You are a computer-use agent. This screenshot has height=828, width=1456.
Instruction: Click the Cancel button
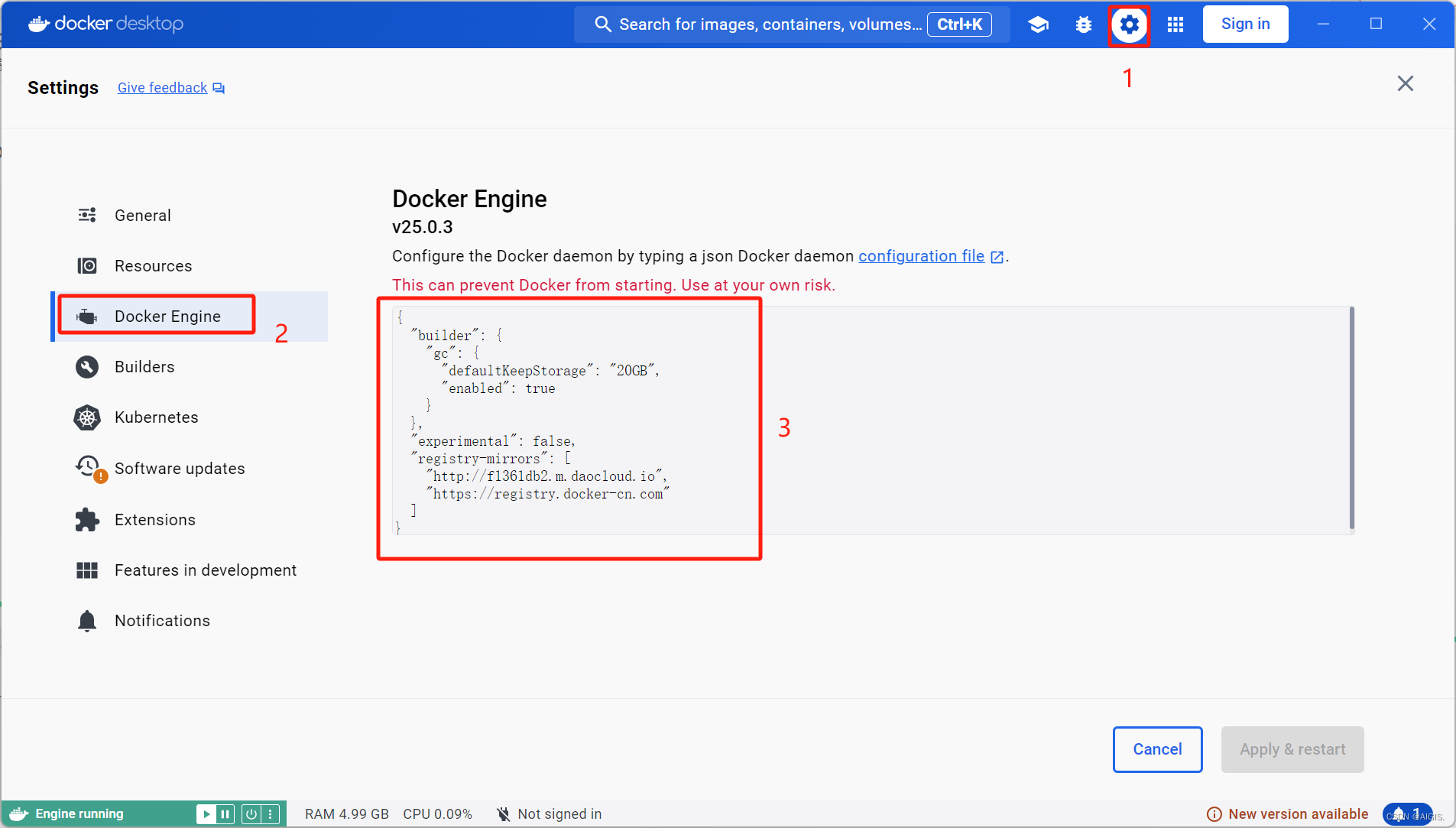1157,749
